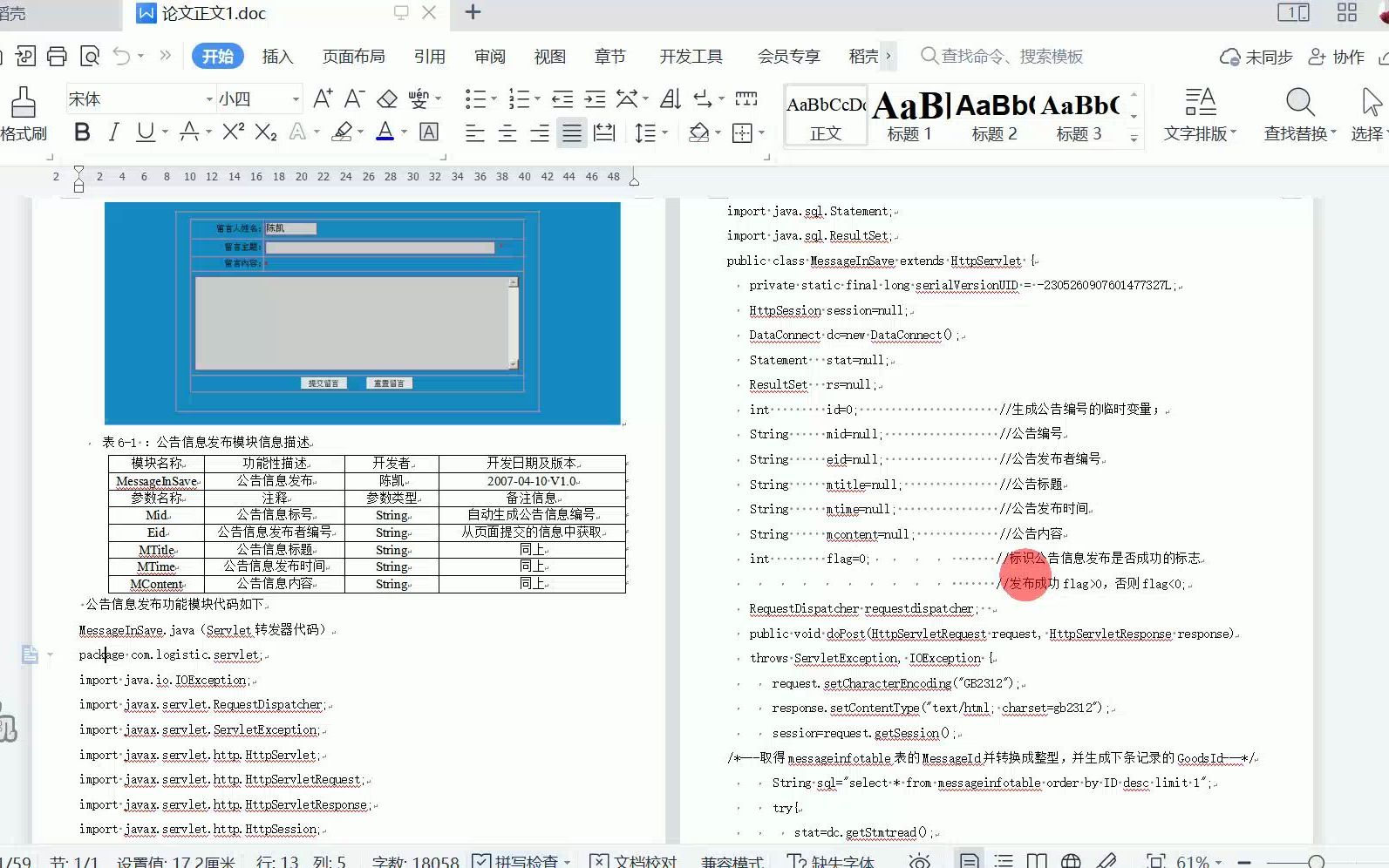Toggle the show/hide tab ruler marks icon
The height and width of the screenshot is (868, 1389).
coord(746,98)
